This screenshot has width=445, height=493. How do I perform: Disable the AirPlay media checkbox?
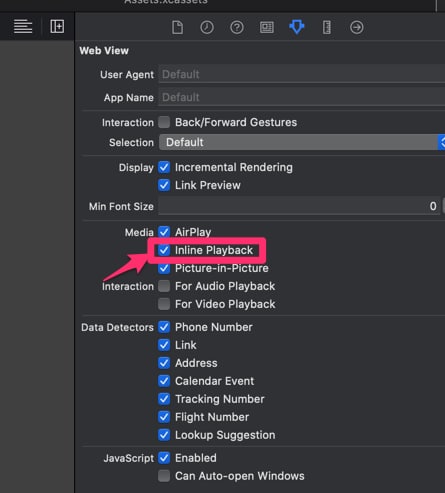coord(164,232)
